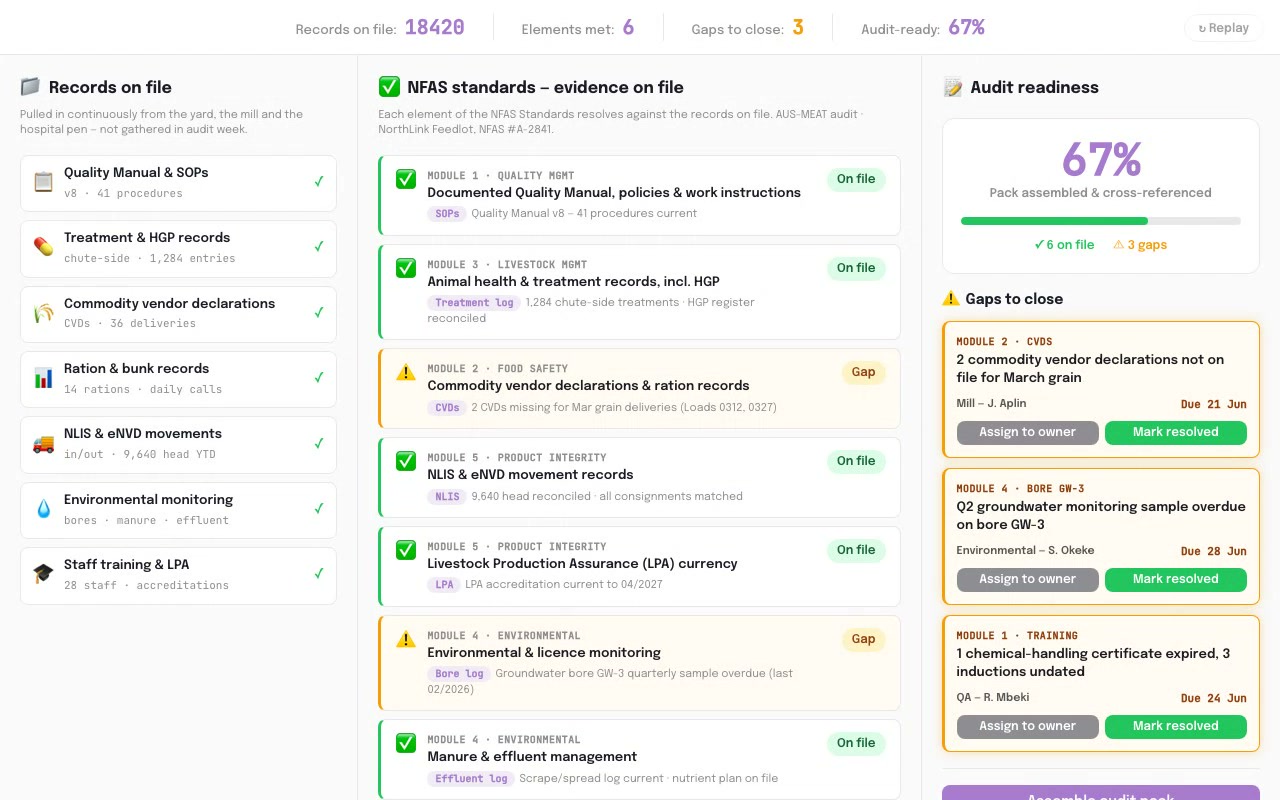Screen dimensions: 1280x800
Task: Click the pill icon for Treatment & HGP records
Action: 43,247
